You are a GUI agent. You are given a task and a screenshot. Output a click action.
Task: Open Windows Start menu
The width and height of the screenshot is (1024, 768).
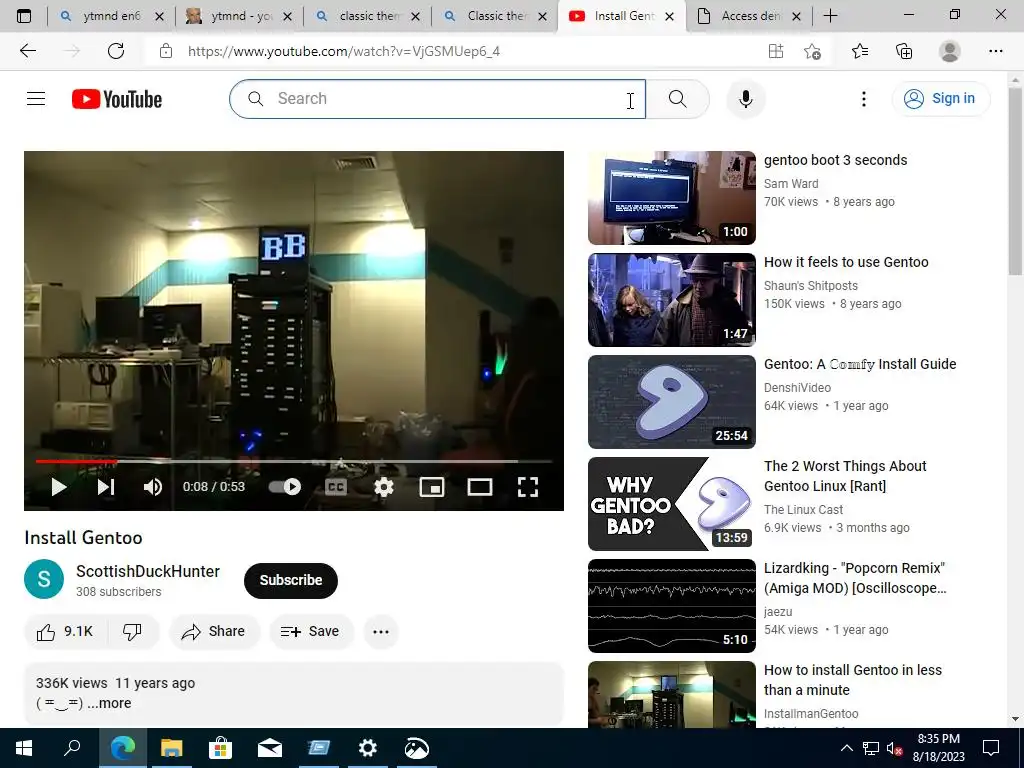click(24, 748)
